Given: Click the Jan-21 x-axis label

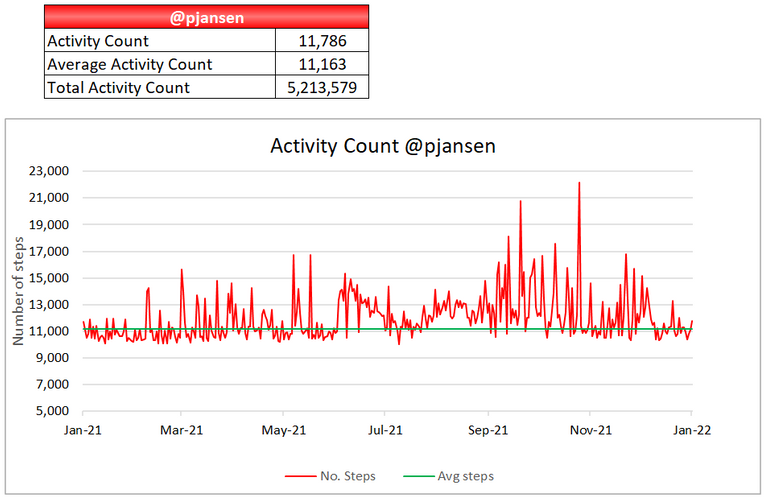Looking at the screenshot, I should pos(83,430).
